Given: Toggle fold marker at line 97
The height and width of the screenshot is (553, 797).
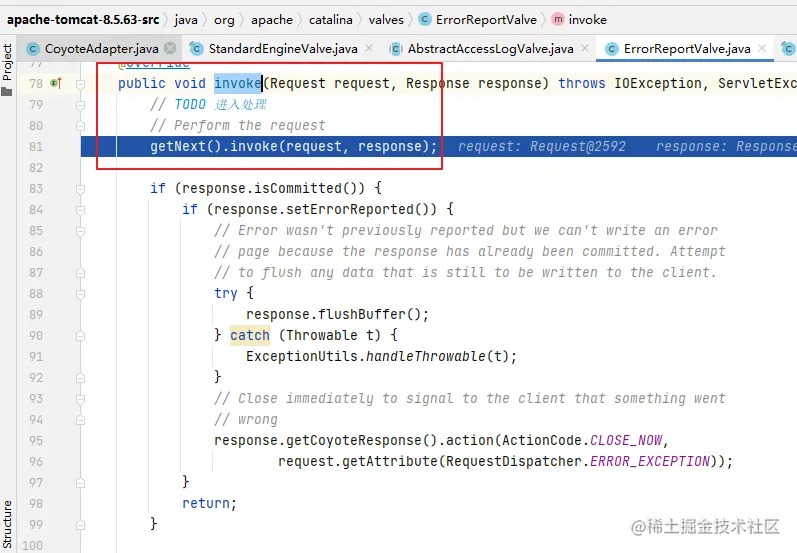Looking at the screenshot, I should pyautogui.click(x=80, y=483).
